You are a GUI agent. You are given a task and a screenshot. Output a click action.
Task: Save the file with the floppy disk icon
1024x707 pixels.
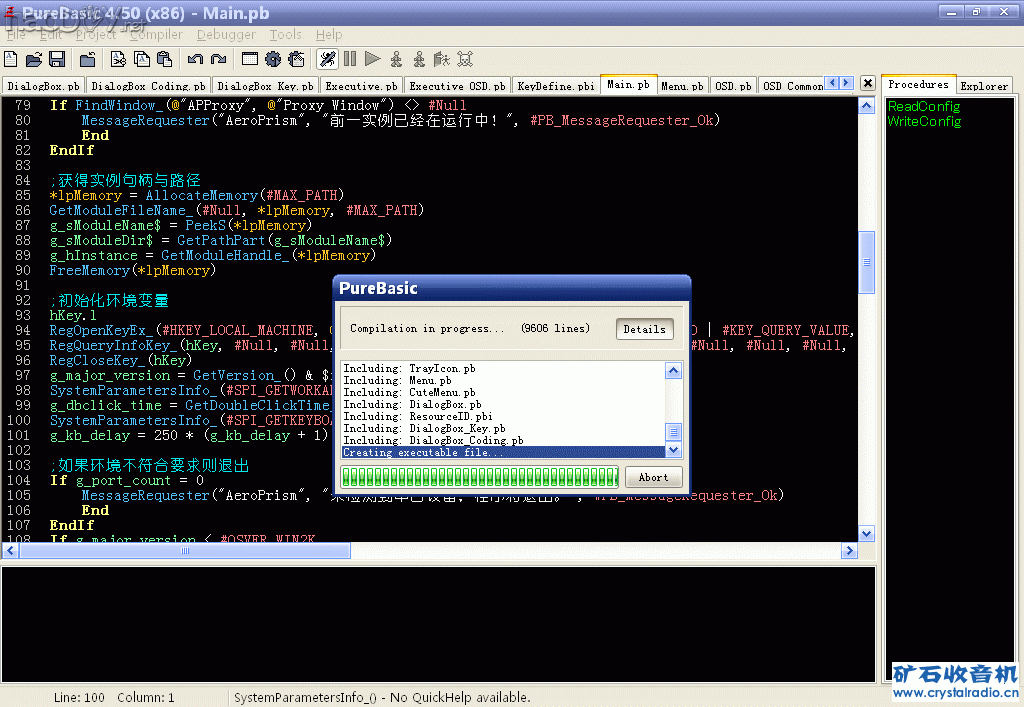[x=57, y=60]
